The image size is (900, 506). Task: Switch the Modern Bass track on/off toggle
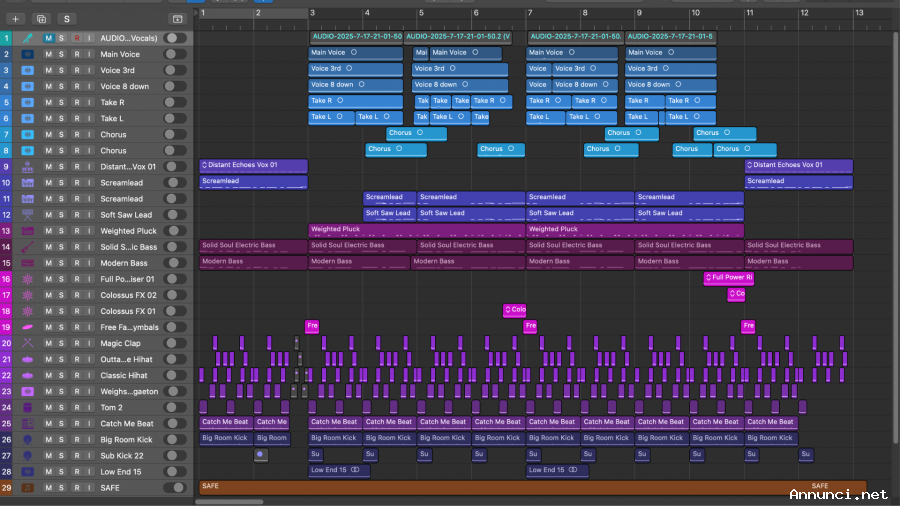click(x=175, y=263)
